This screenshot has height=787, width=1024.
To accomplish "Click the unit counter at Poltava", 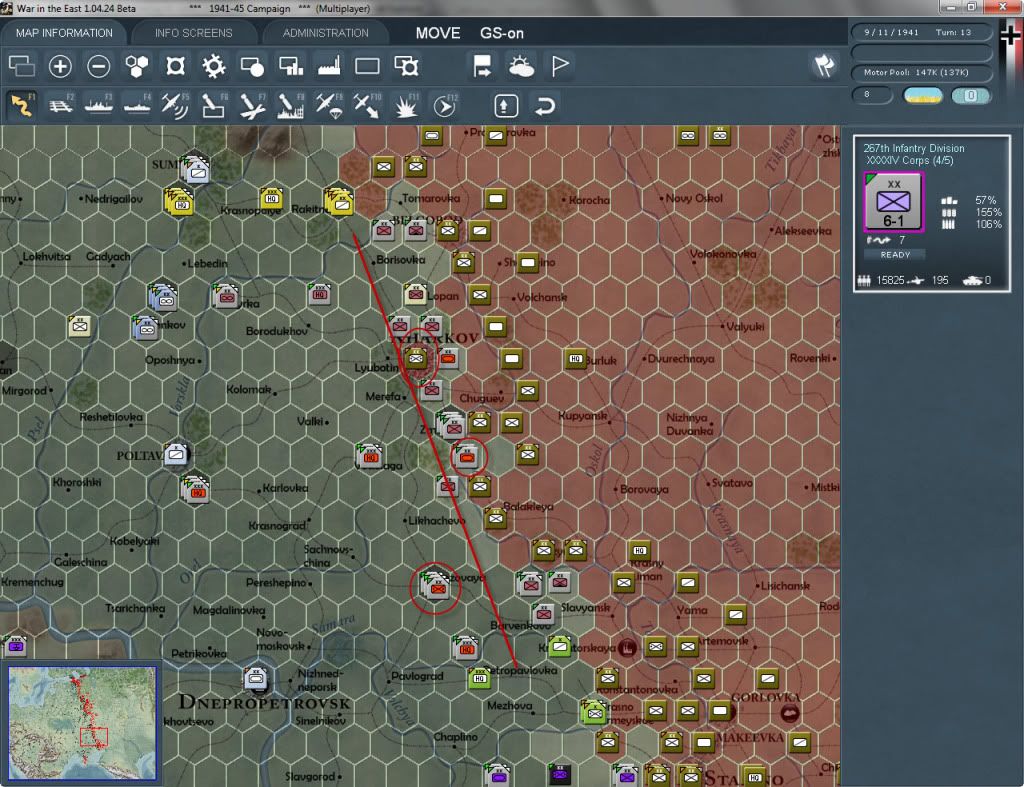I will tap(176, 454).
